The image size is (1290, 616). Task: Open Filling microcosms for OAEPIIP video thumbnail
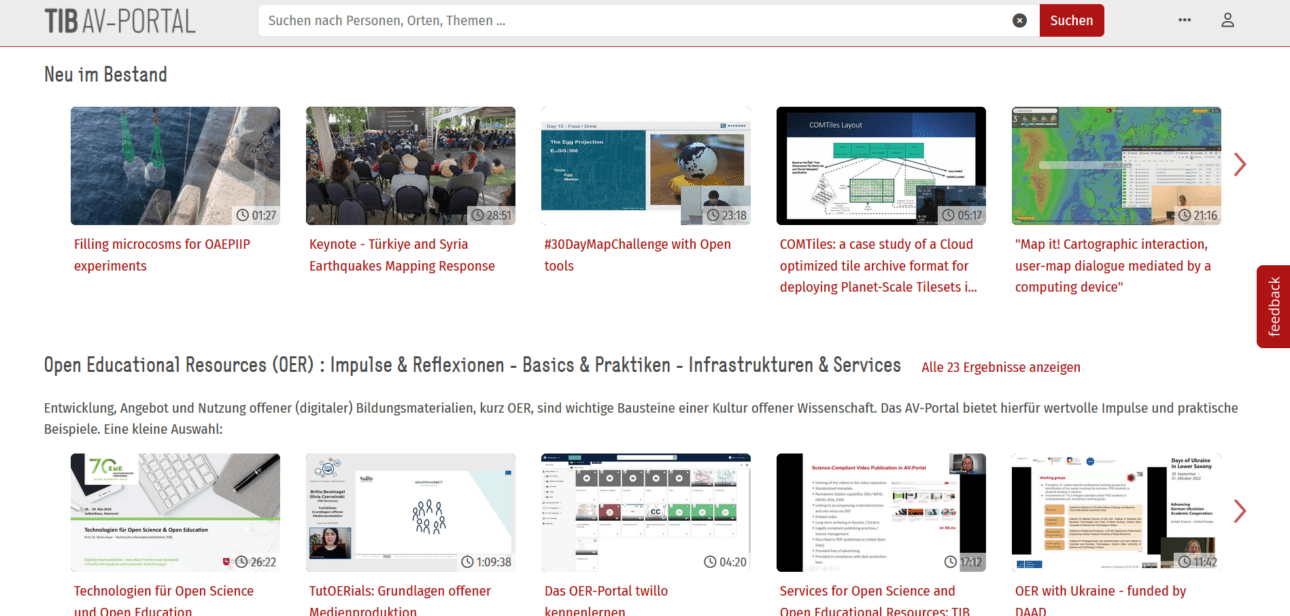point(175,166)
